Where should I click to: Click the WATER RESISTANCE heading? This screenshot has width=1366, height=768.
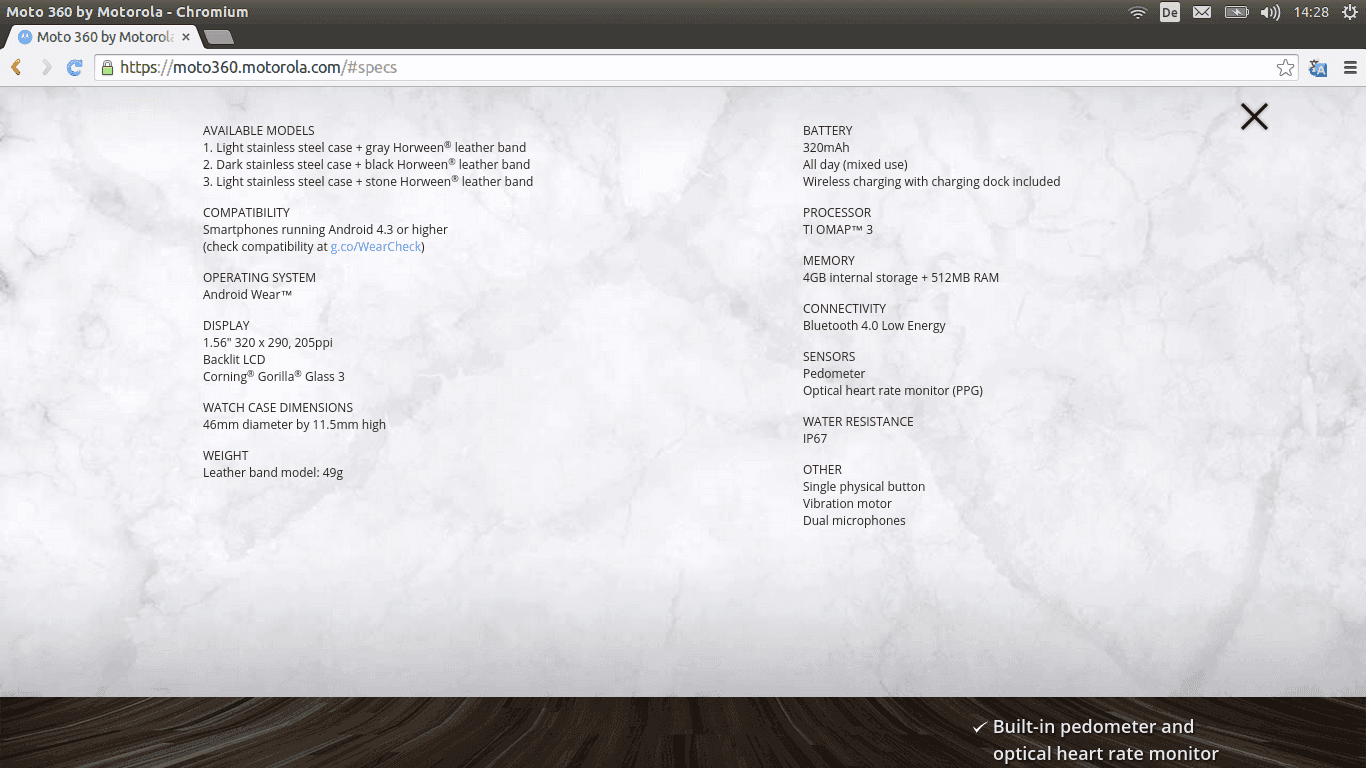click(858, 422)
